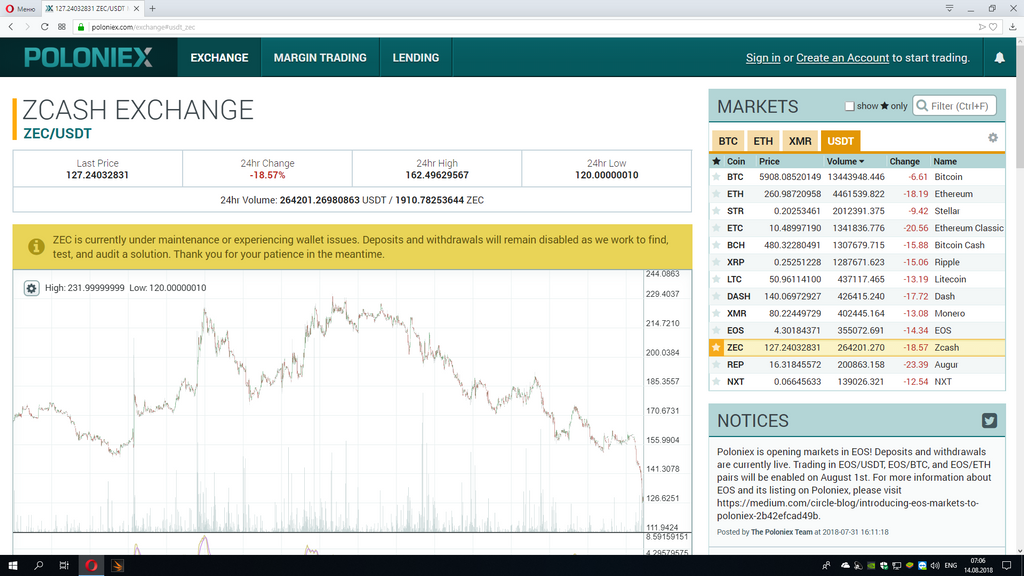Screen dimensions: 1024x576
Task: Star the REP market row
Action: pos(716,364)
